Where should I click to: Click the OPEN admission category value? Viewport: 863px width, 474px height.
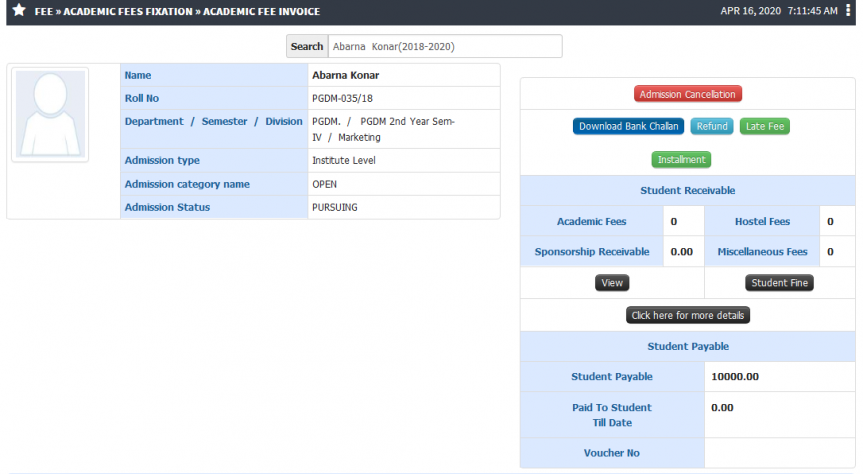[x=324, y=184]
